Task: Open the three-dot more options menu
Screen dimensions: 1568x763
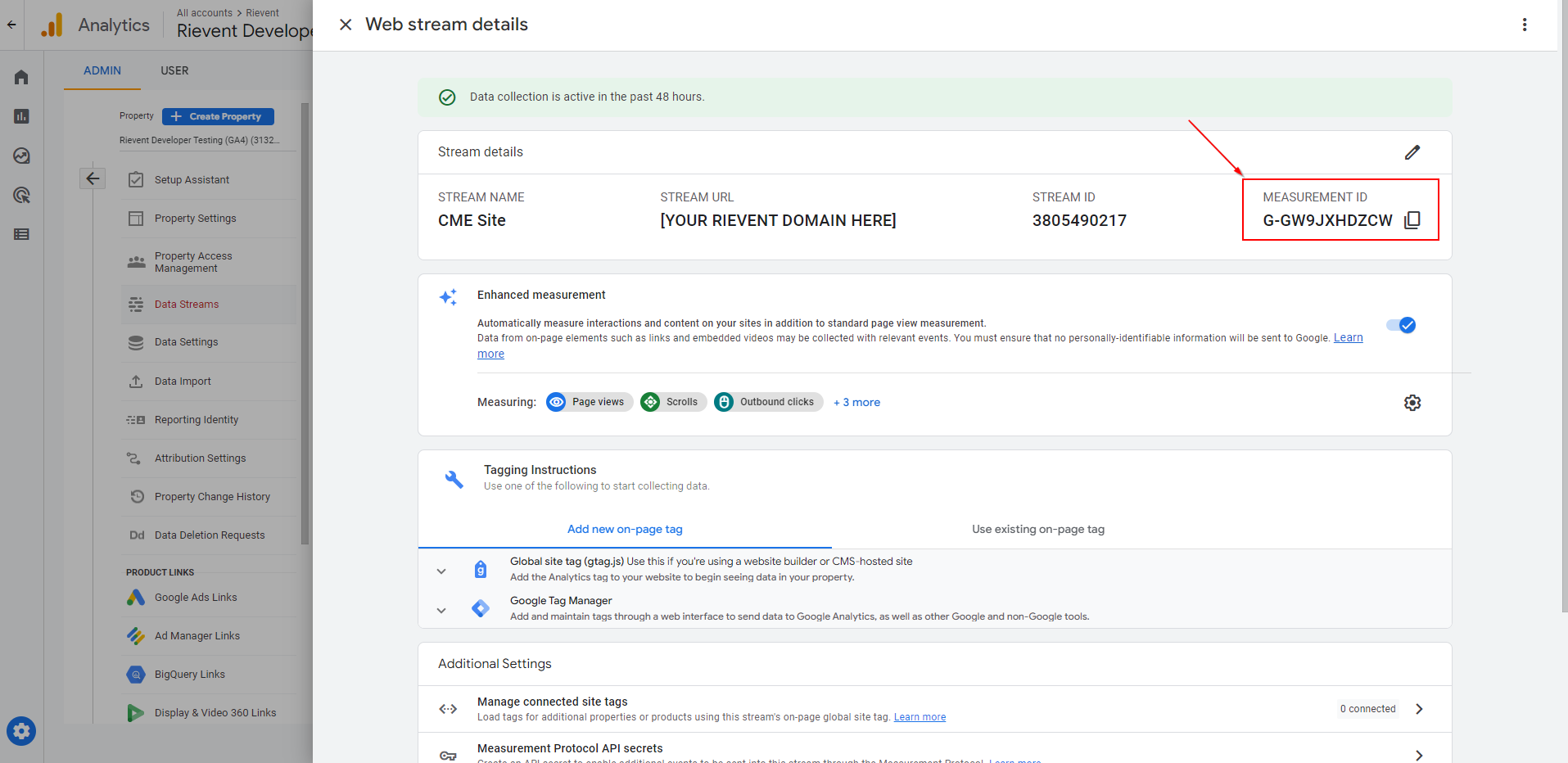Action: pyautogui.click(x=1525, y=25)
